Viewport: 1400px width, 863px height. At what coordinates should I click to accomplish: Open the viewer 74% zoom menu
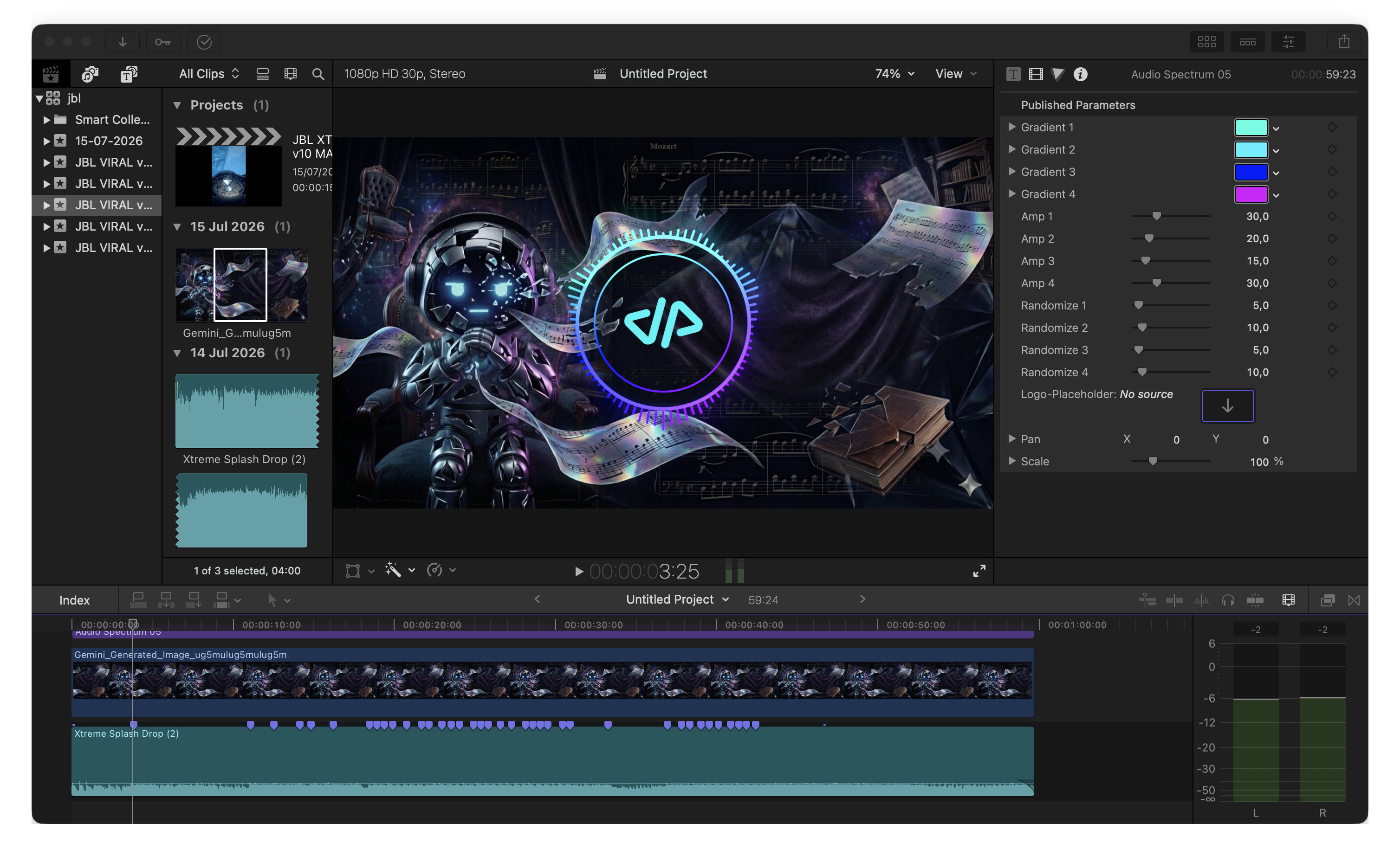(x=894, y=74)
